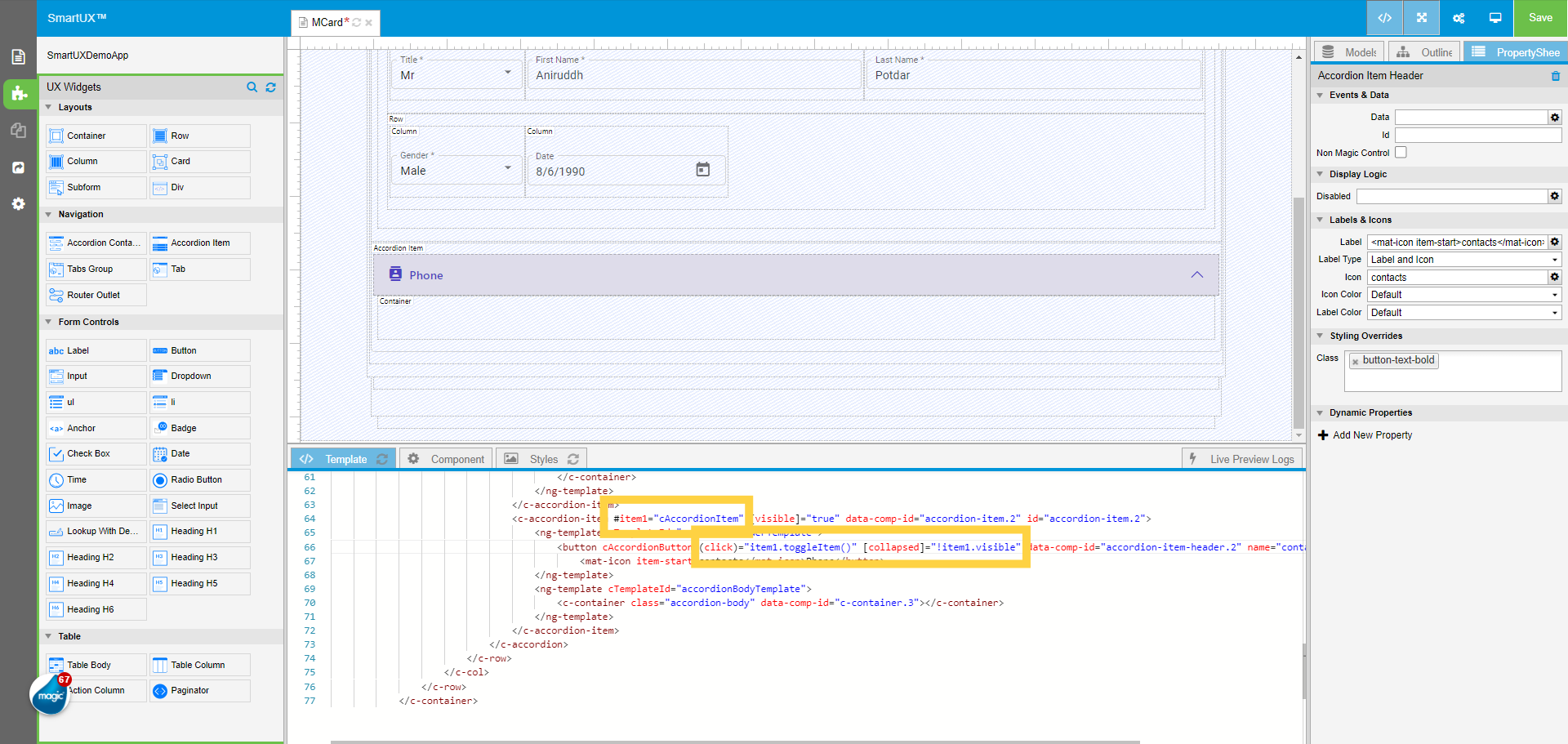1568x744 pixels.
Task: Switch to the Component tab
Action: point(457,458)
